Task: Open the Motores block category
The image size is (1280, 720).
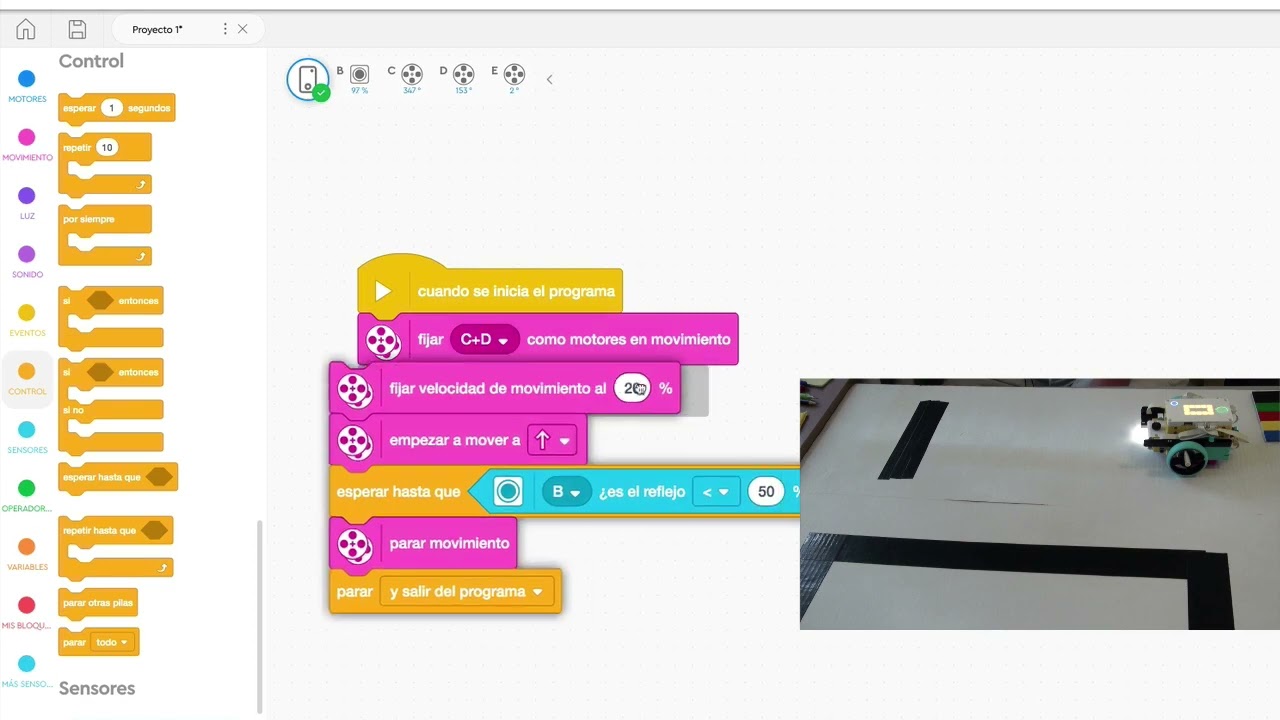Action: click(x=27, y=86)
